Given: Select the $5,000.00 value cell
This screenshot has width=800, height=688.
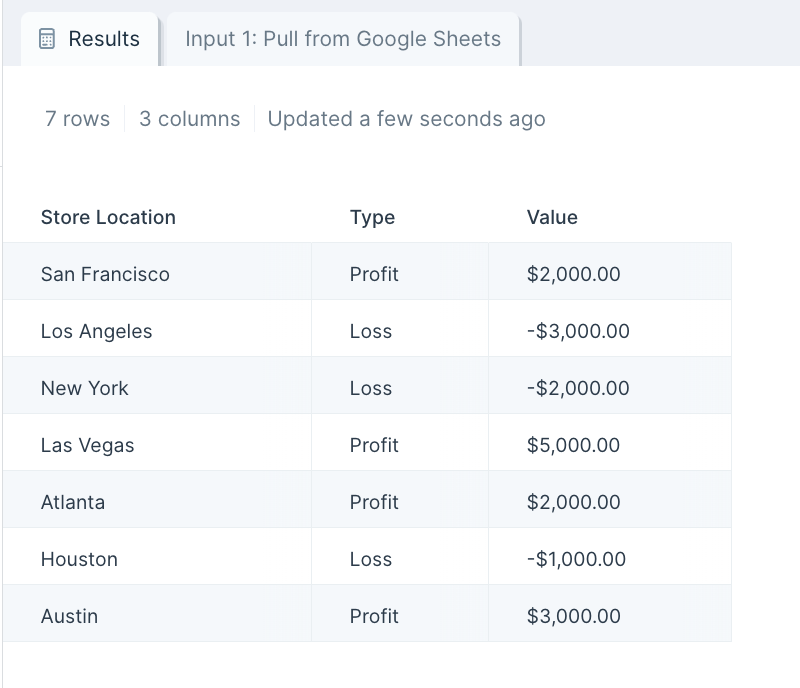Looking at the screenshot, I should [573, 445].
